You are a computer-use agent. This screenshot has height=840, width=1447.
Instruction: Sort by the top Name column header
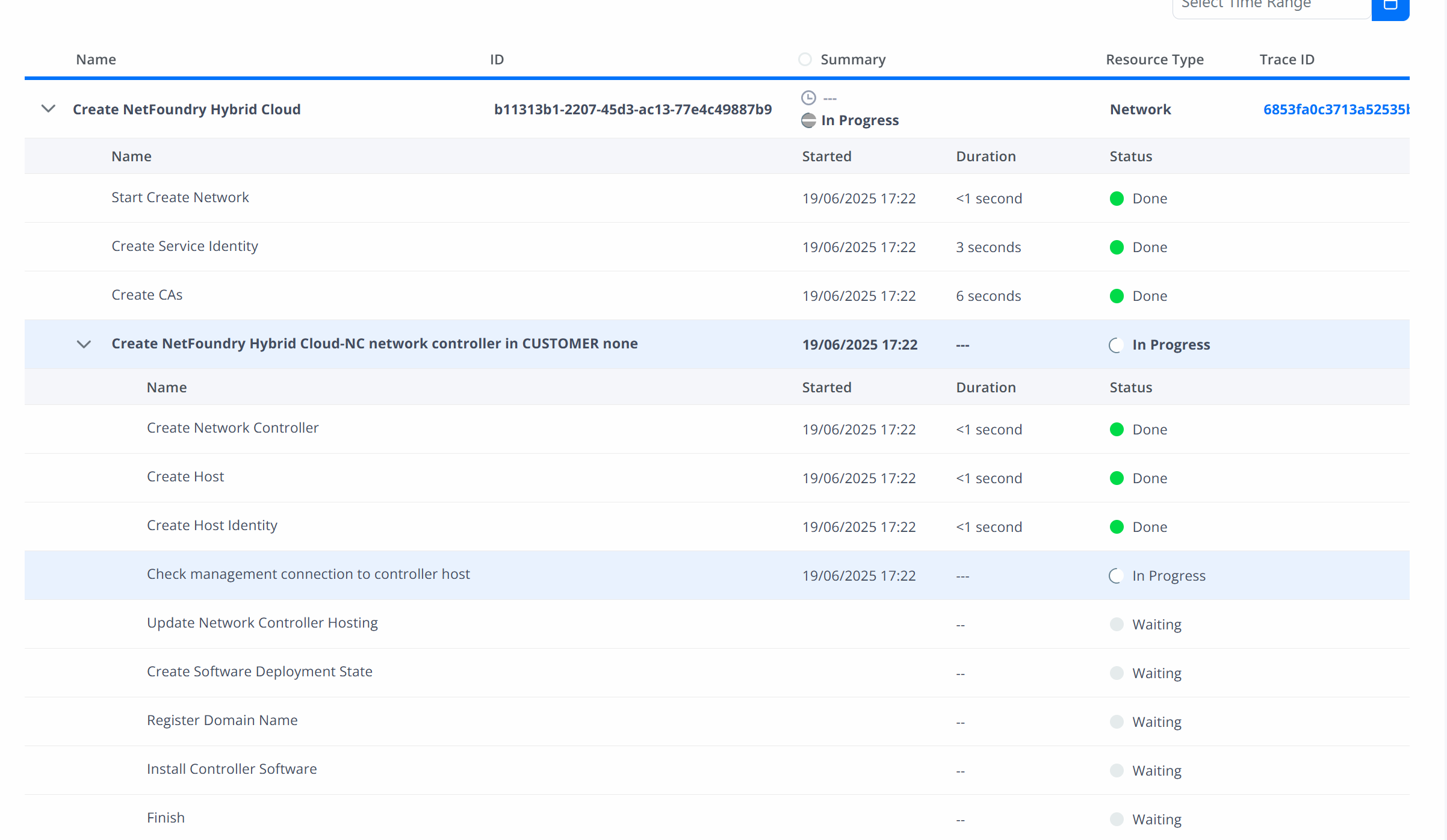[x=96, y=60]
